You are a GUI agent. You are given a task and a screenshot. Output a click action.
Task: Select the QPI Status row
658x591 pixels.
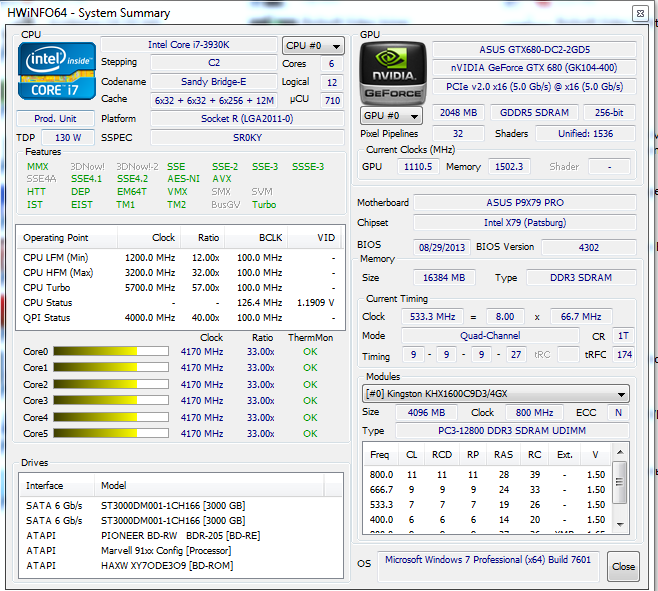[x=180, y=318]
